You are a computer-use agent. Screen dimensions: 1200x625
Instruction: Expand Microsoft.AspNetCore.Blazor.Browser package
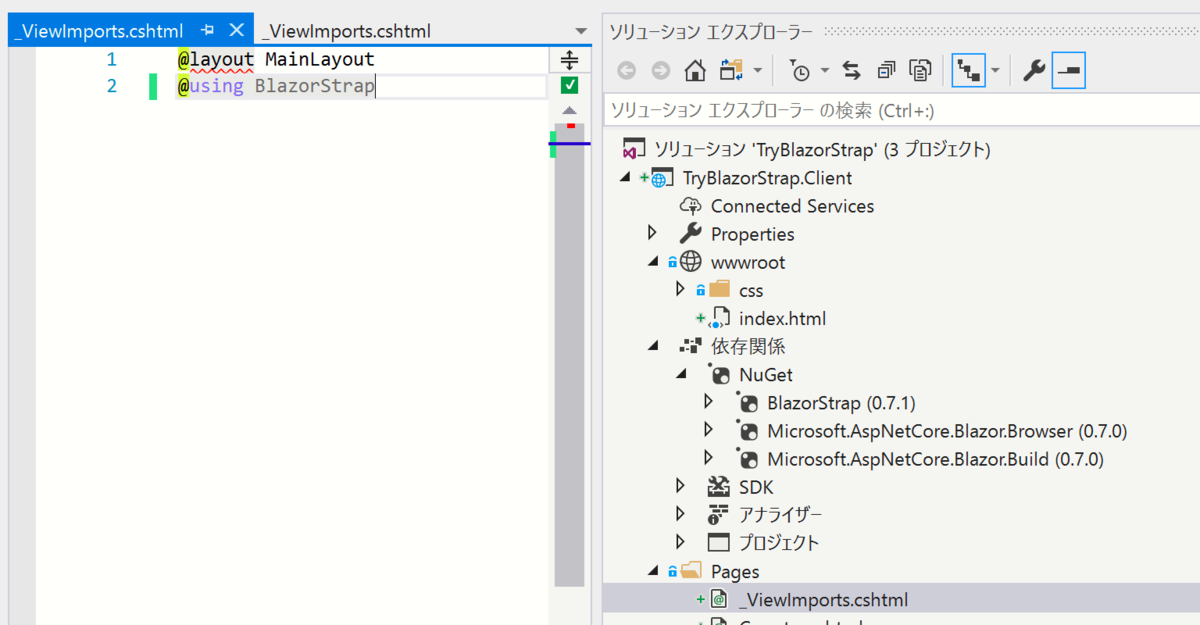point(709,430)
